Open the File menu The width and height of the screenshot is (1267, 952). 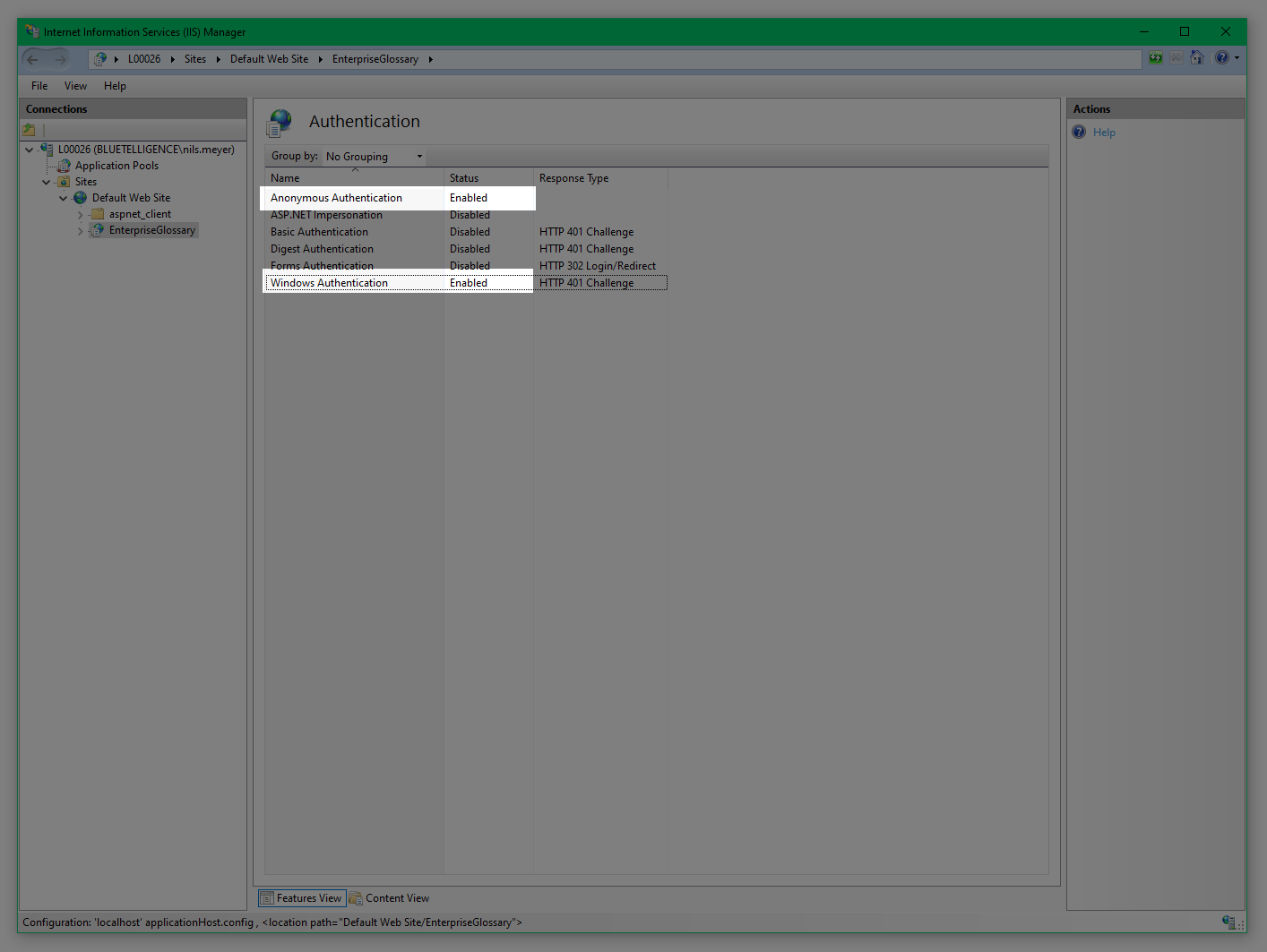[x=39, y=86]
